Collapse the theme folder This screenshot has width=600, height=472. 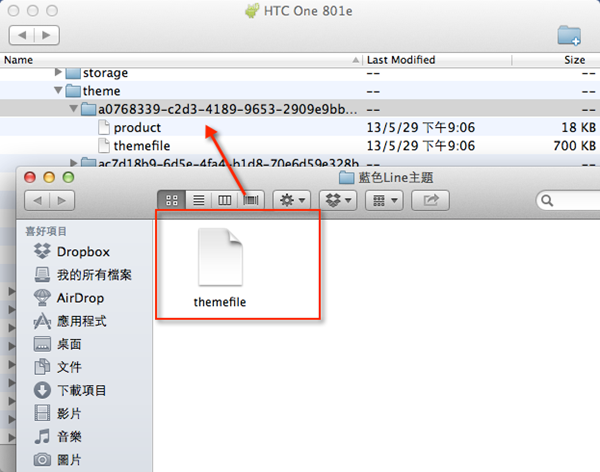point(58,91)
